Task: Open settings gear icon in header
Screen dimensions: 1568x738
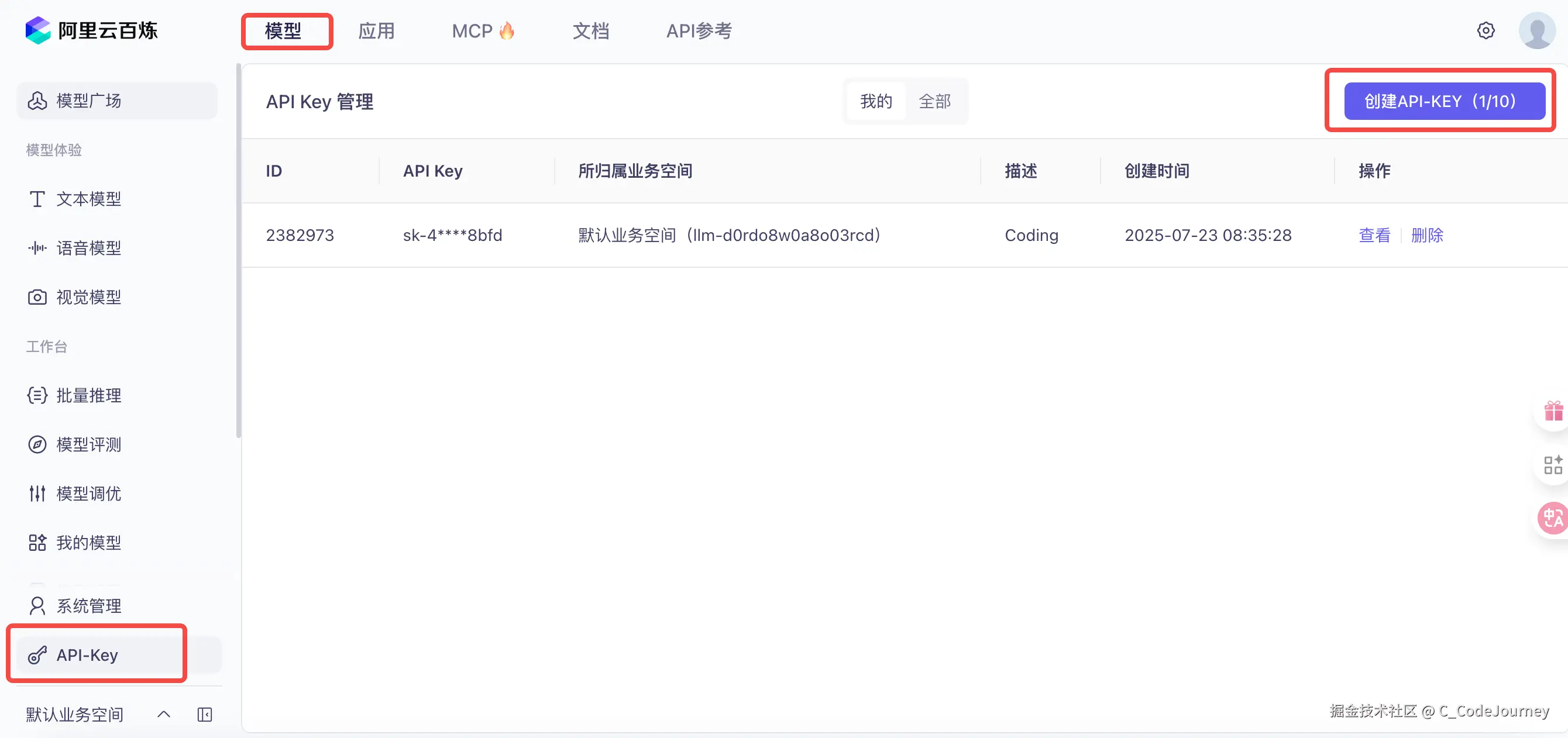Action: coord(1486,30)
